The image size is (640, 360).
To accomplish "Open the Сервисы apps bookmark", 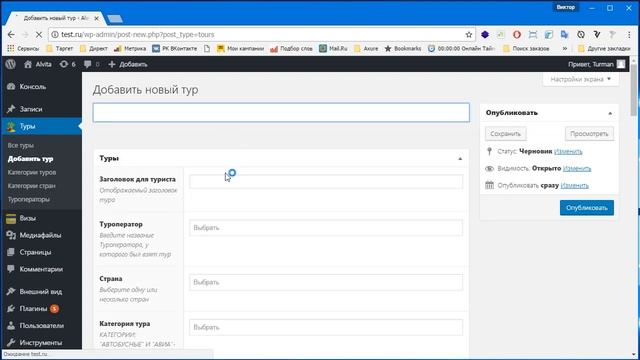I will (x=23, y=49).
